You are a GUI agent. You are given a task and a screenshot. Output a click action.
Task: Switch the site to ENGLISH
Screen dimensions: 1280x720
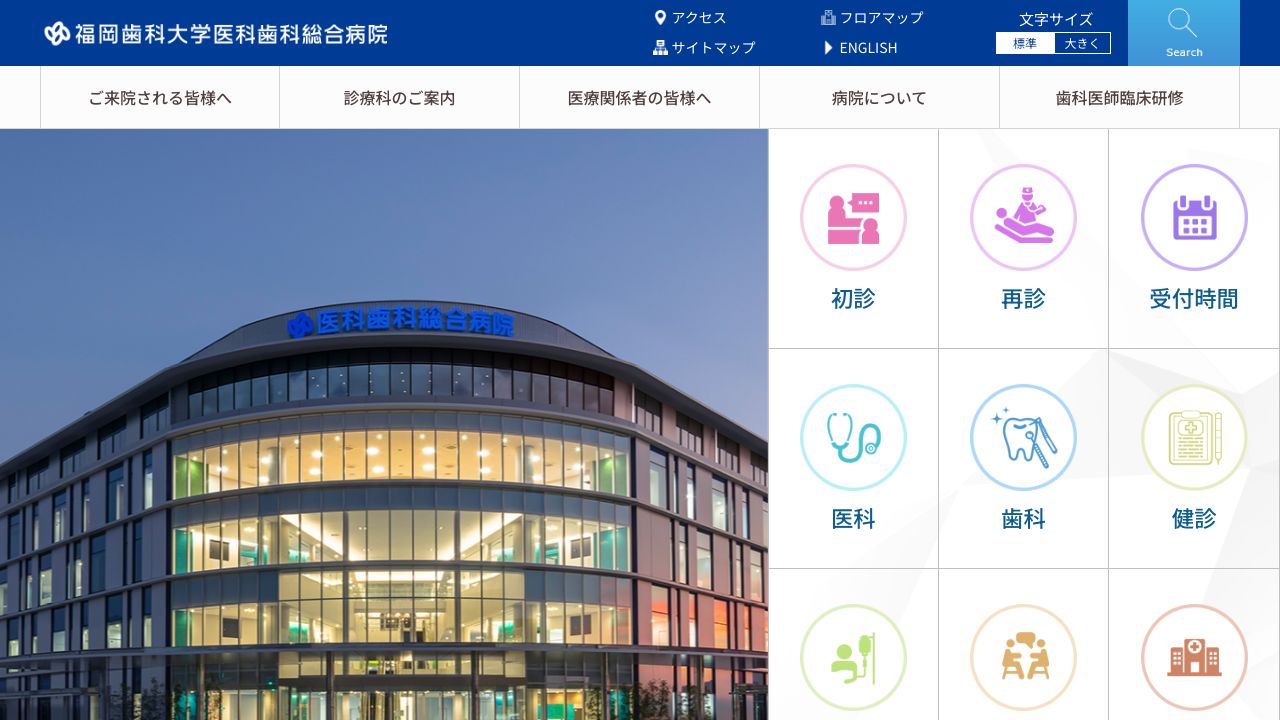tap(867, 47)
